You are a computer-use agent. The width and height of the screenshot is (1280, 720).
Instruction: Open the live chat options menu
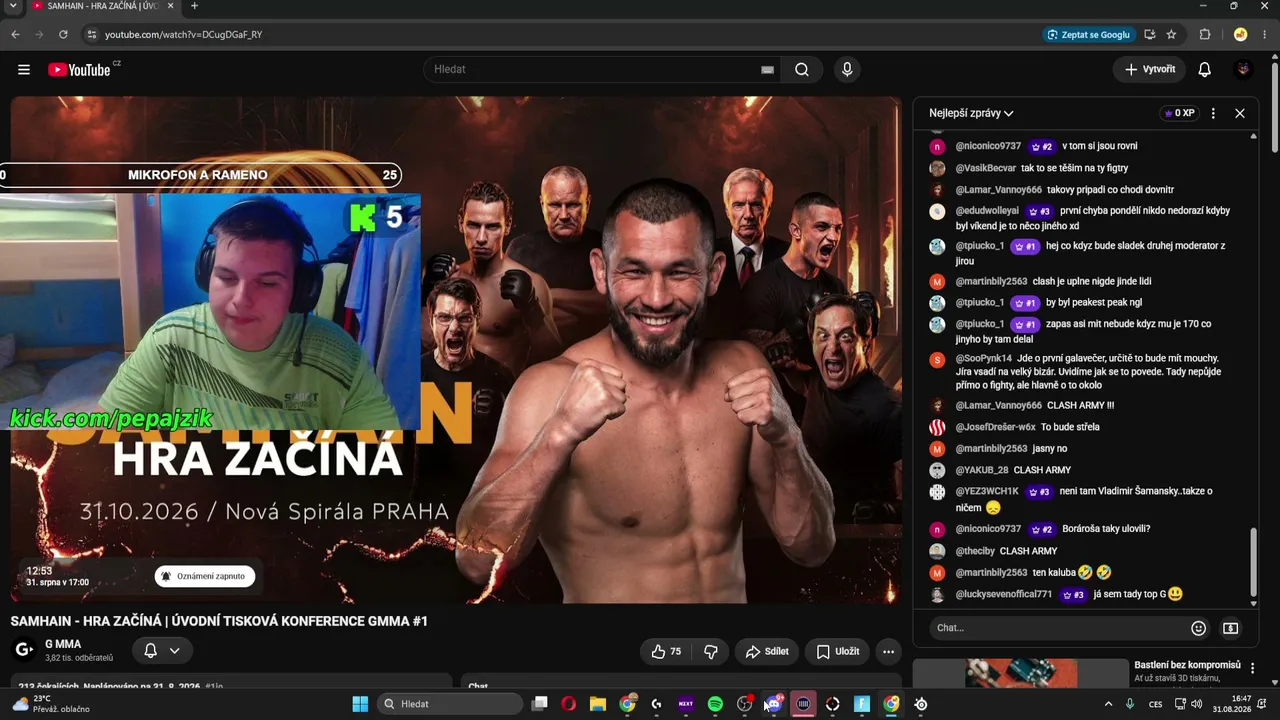1213,114
